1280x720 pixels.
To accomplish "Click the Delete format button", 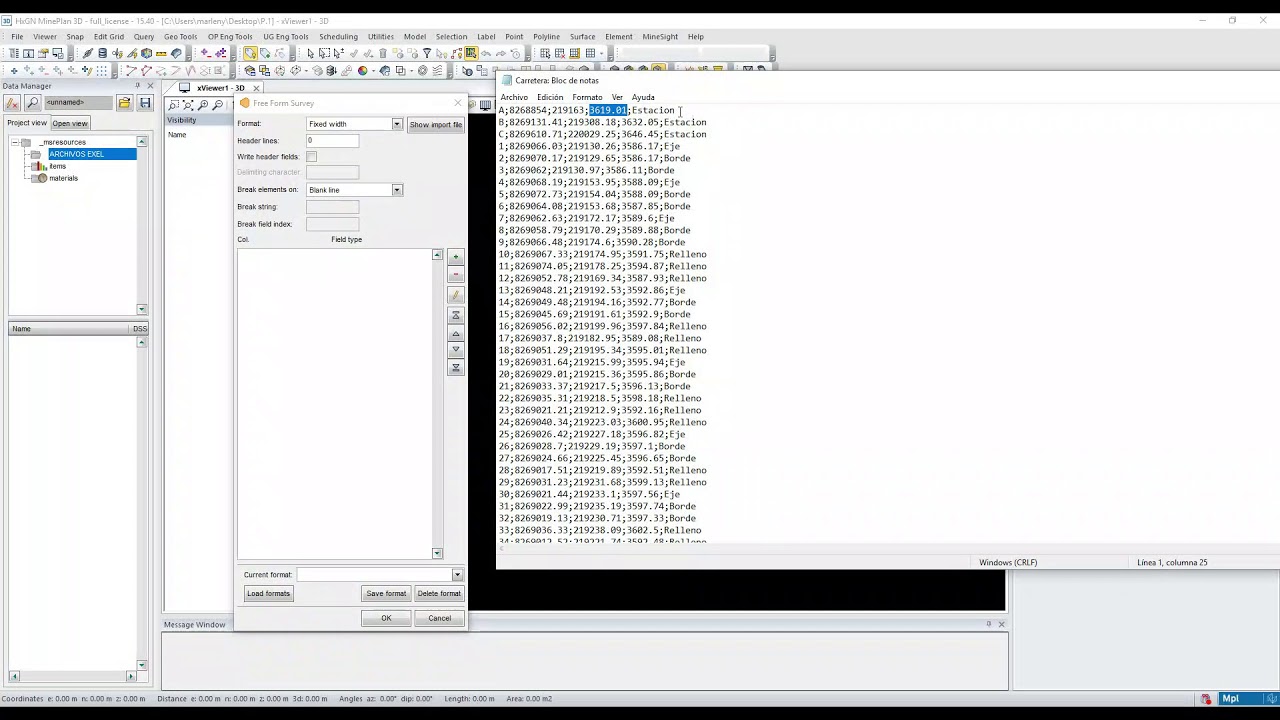I will coord(439,594).
